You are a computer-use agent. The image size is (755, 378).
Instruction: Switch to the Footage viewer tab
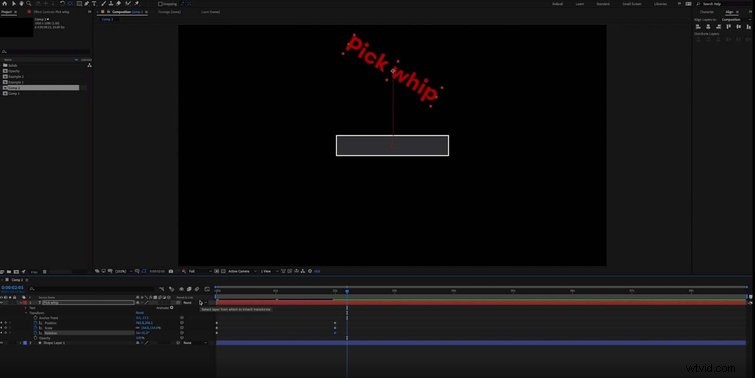(169, 12)
